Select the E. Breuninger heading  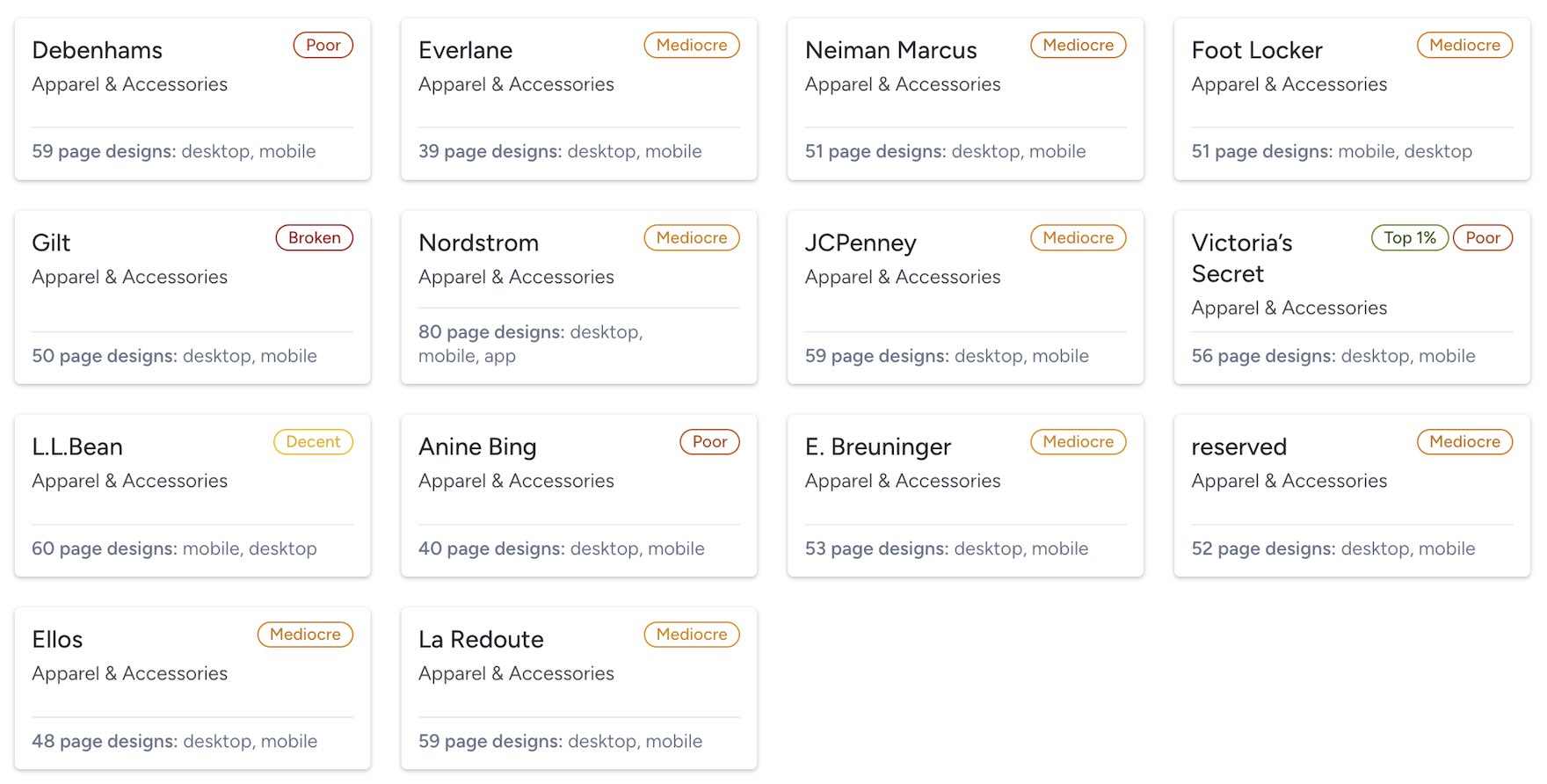(877, 446)
